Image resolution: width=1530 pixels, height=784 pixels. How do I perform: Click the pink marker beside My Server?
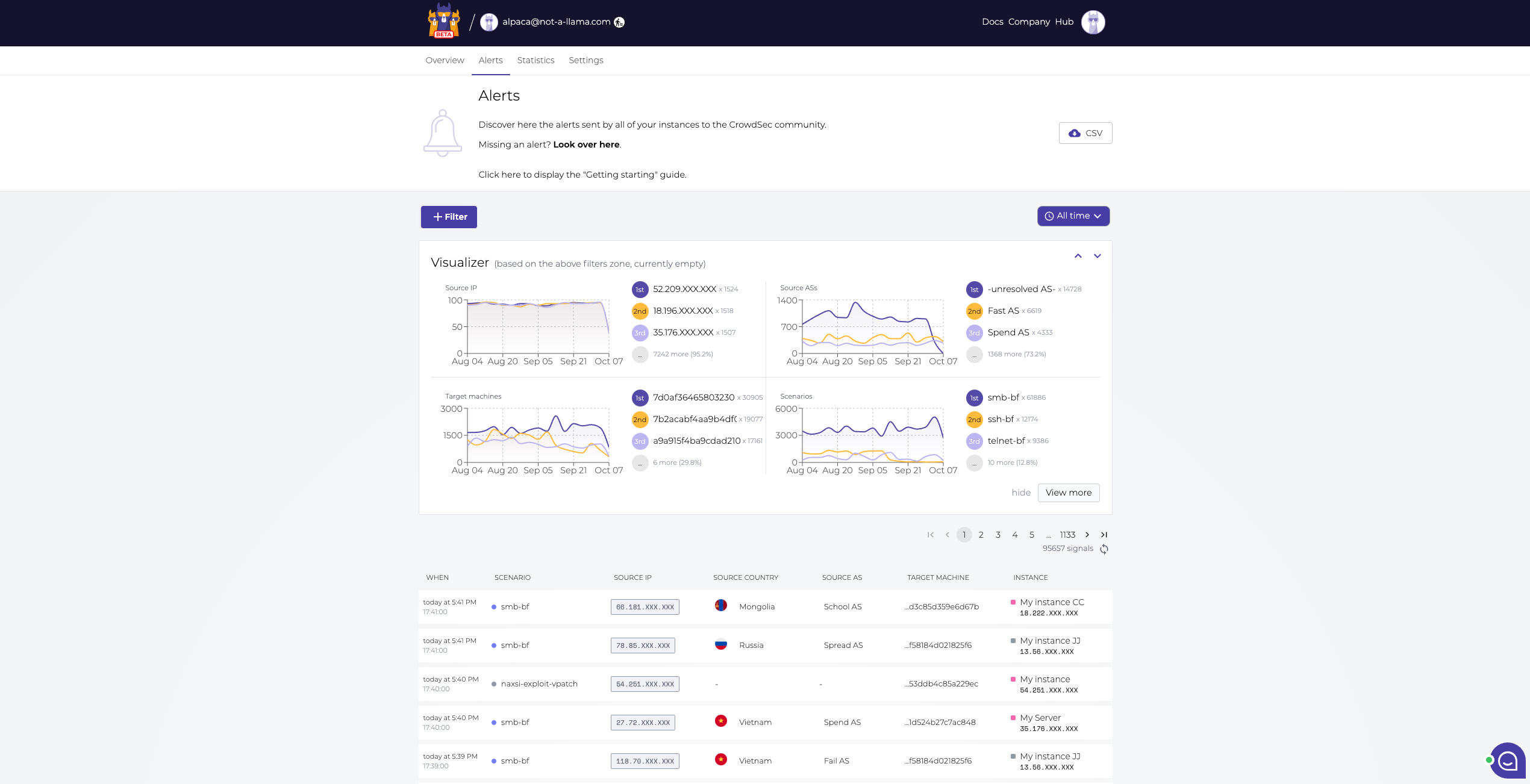tap(1013, 718)
